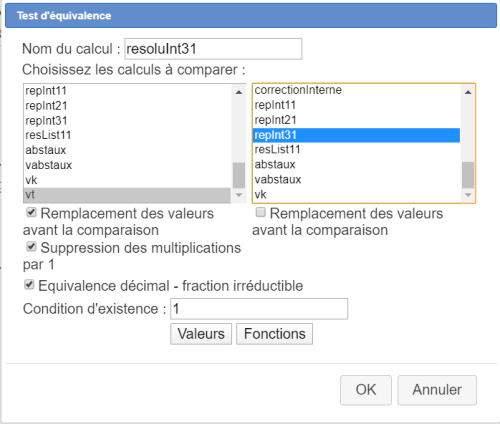
Task: Select vt in the left list
Action: (127, 195)
